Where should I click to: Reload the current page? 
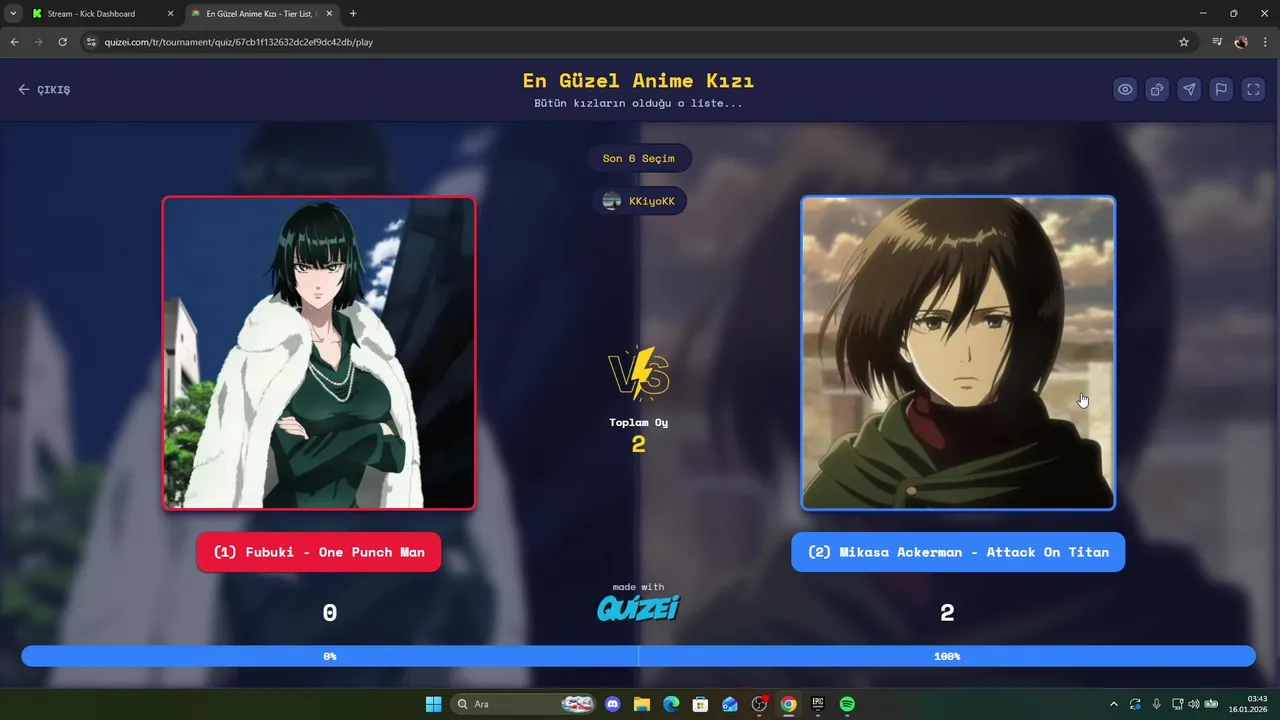pos(62,42)
